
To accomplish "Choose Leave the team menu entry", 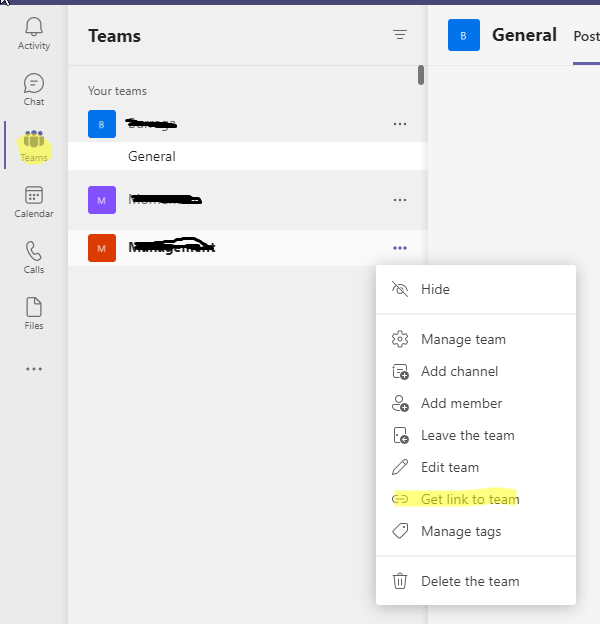I will (x=476, y=435).
